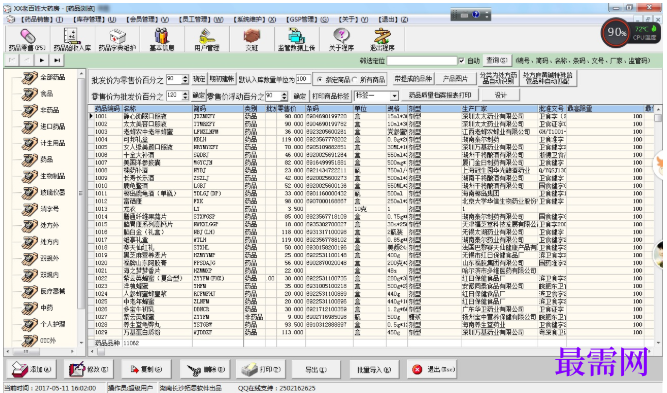Click the 交班 handshake icon
Image resolution: width=667 pixels, height=393 pixels.
[252, 39]
